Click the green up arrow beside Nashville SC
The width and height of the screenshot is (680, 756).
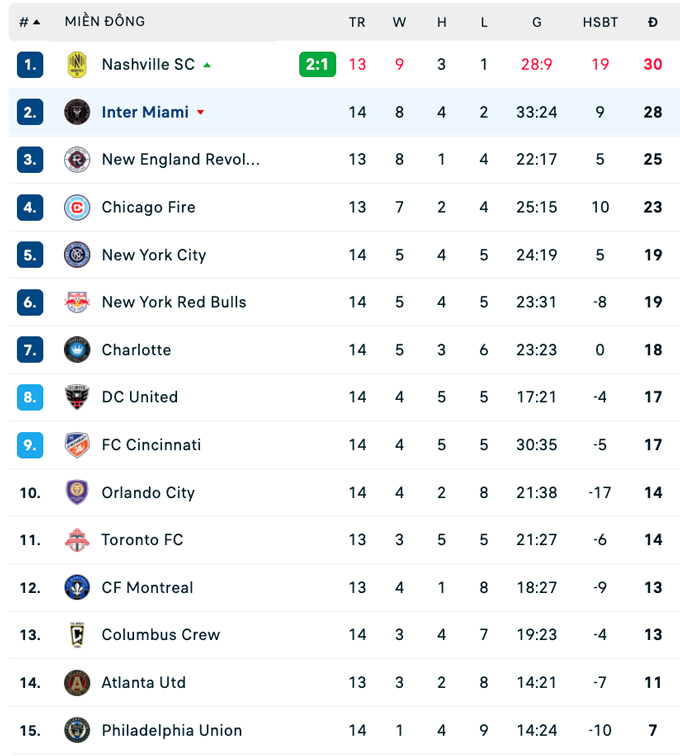[207, 65]
